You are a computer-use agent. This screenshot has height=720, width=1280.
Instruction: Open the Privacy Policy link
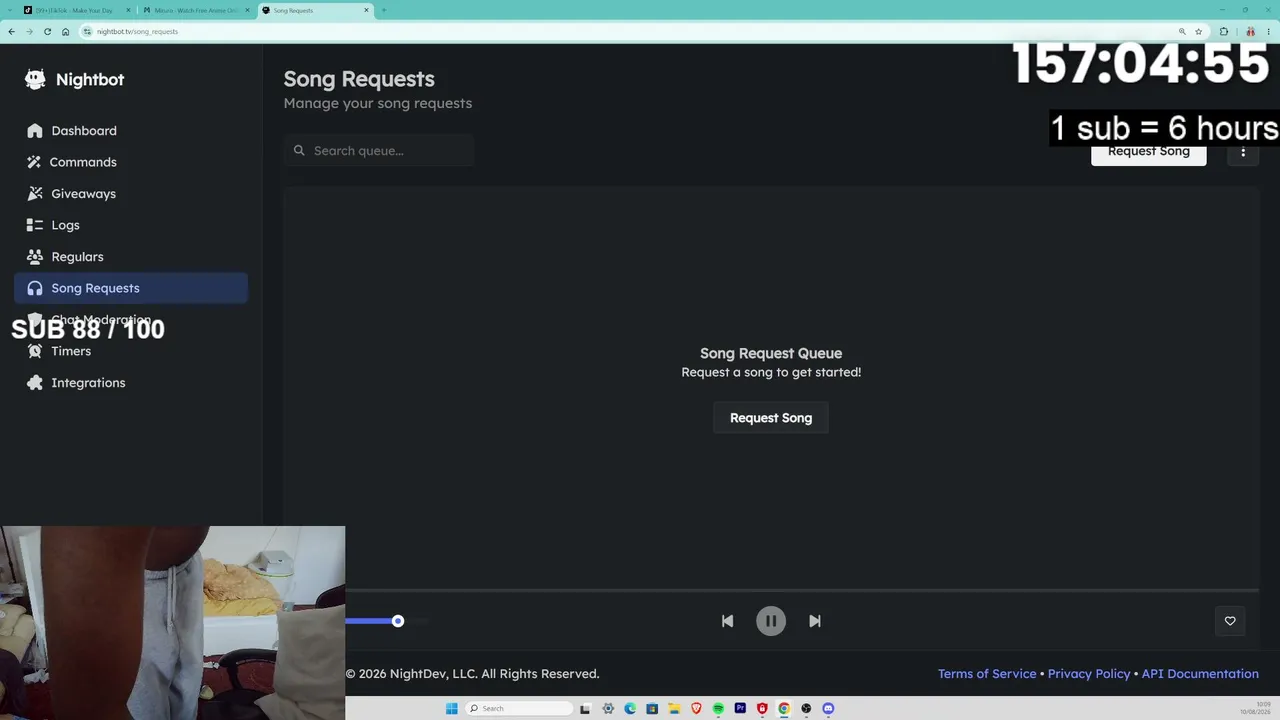[1089, 674]
